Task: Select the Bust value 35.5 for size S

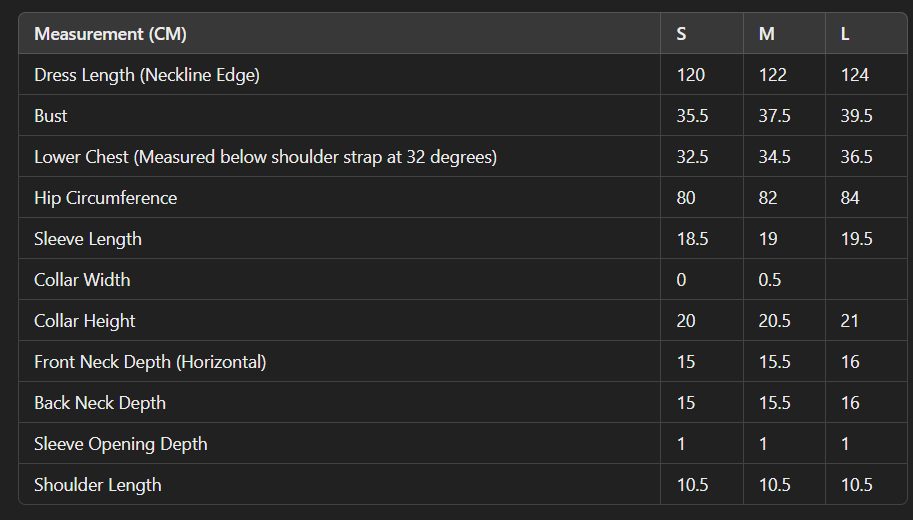Action: [692, 116]
